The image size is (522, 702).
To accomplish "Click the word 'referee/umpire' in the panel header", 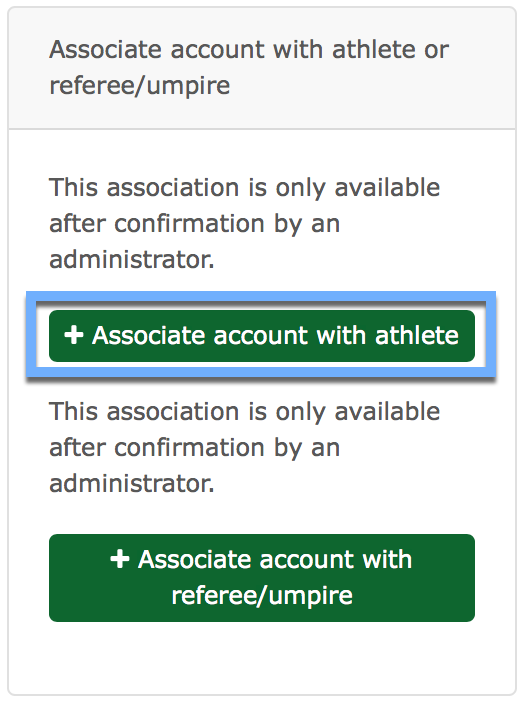I will [140, 86].
